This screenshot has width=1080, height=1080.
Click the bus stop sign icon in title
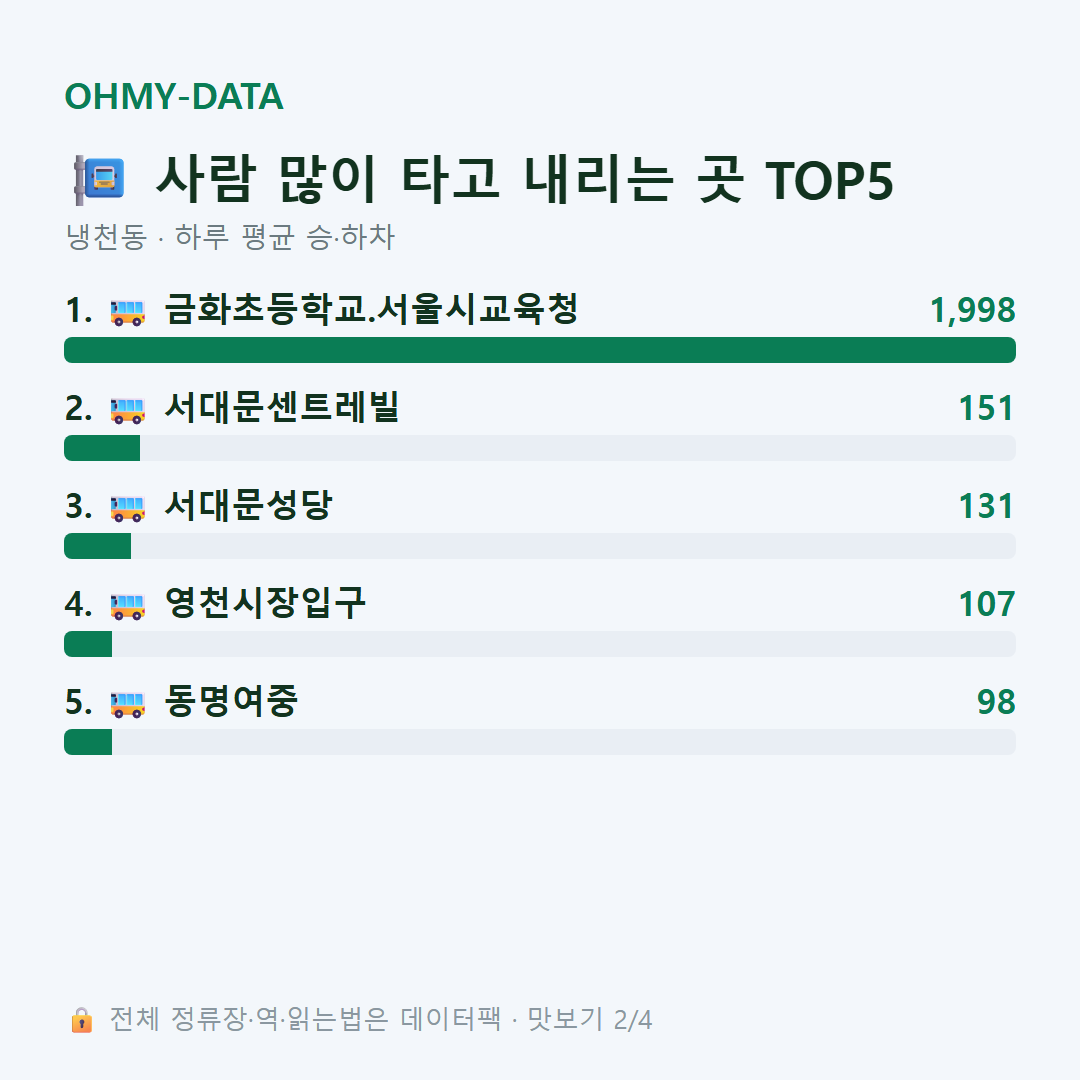coord(99,180)
